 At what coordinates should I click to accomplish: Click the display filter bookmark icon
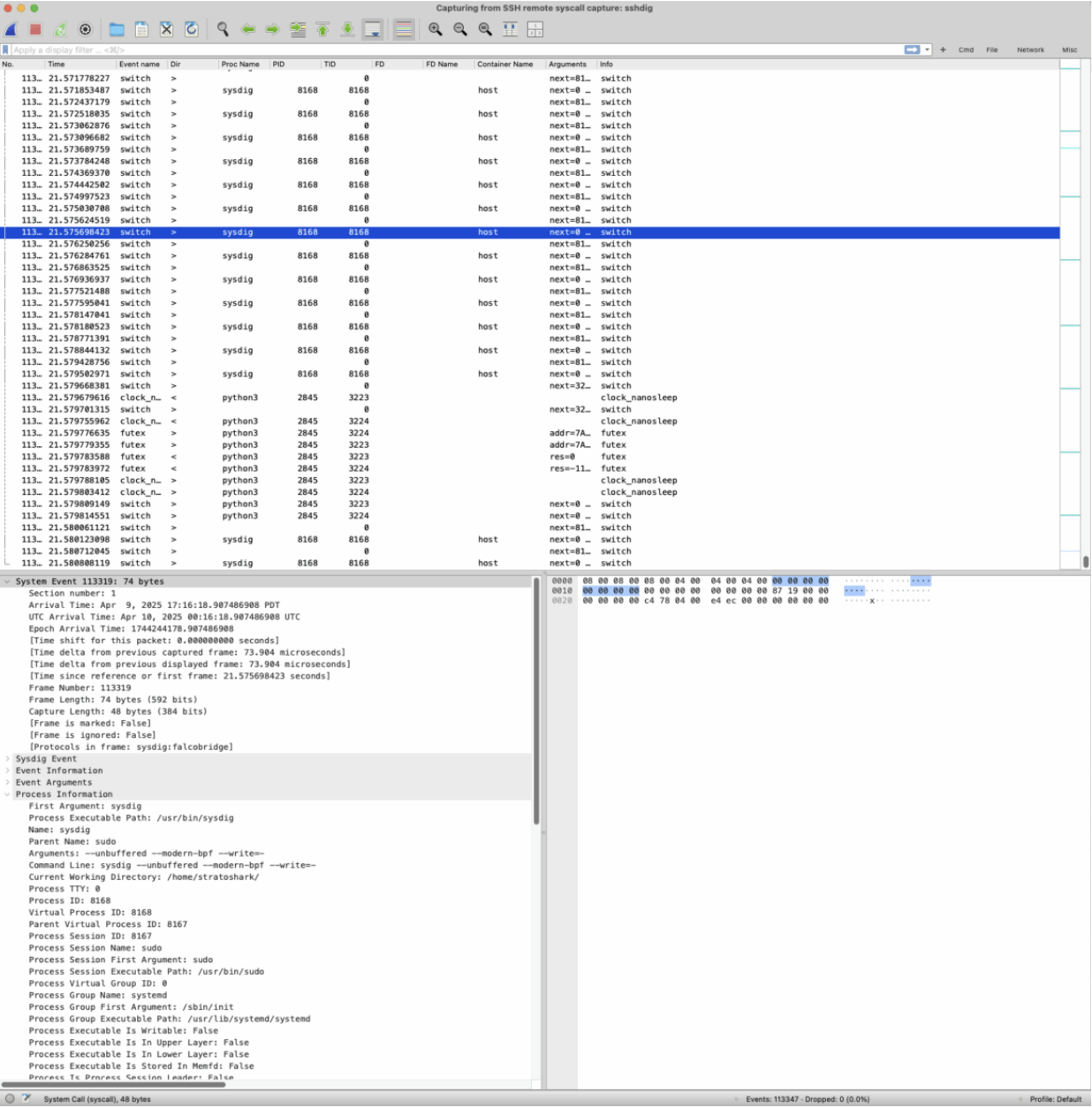pyautogui.click(x=6, y=50)
